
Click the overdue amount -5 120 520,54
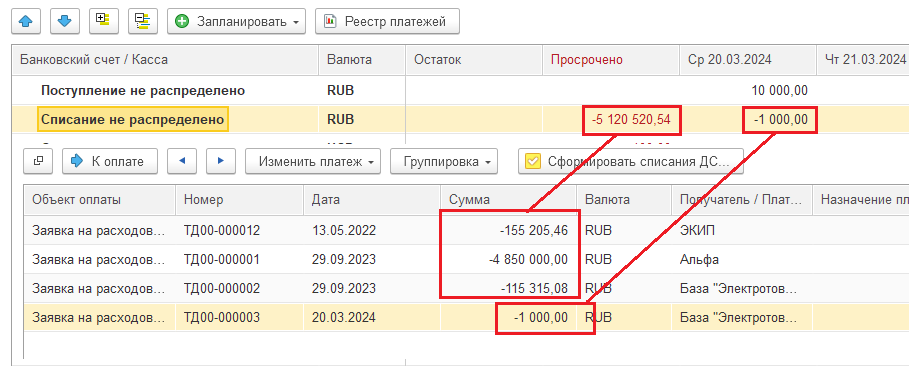coord(631,119)
